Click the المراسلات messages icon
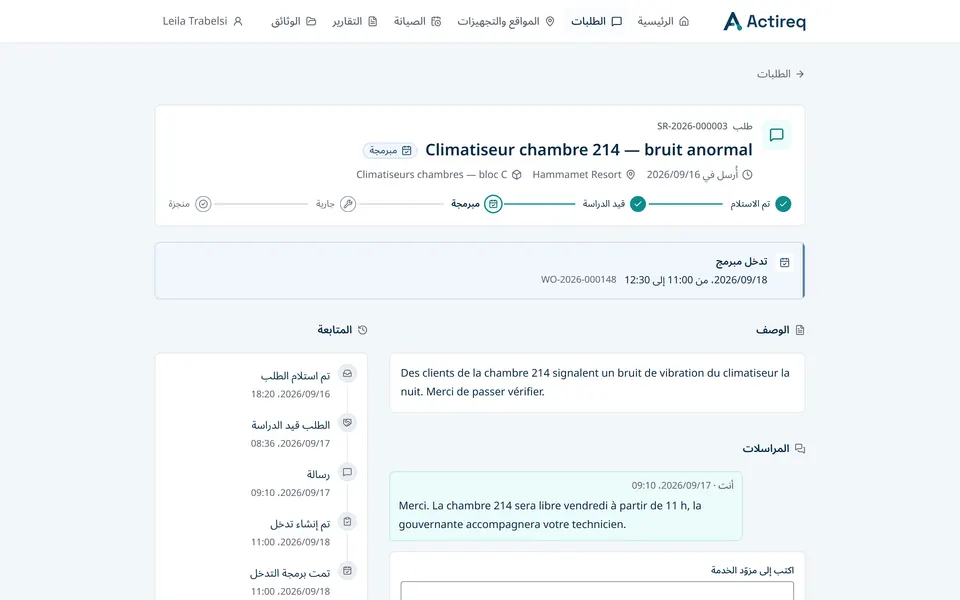Screen dimensions: 960x600 pos(800,449)
